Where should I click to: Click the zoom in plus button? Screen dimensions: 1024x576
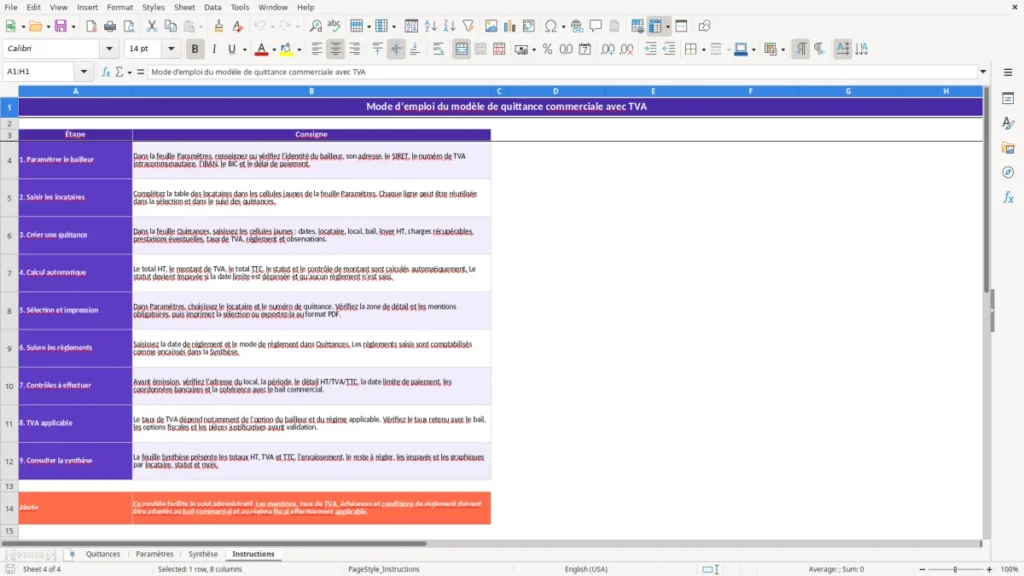989,569
